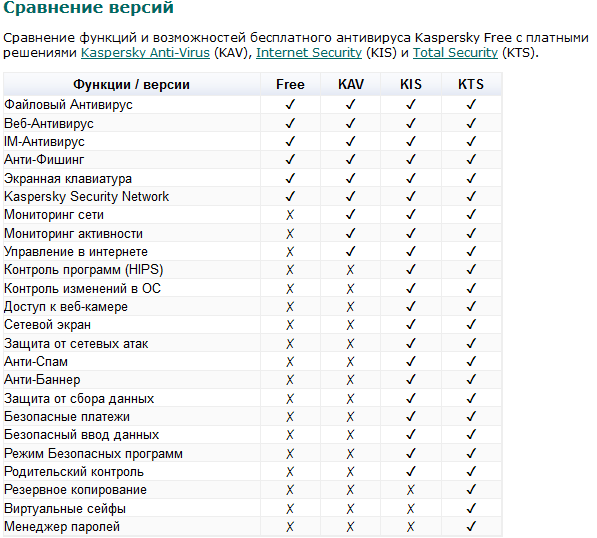
Task: Open the Internet Security link
Action: click(x=309, y=53)
